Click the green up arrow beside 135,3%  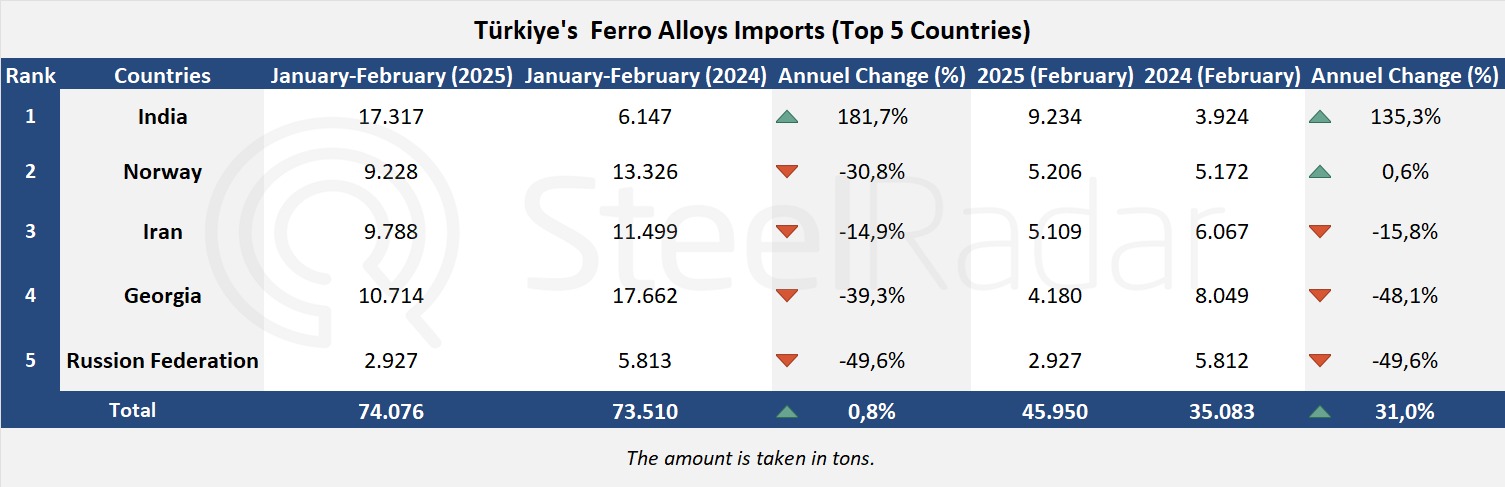click(x=1320, y=117)
